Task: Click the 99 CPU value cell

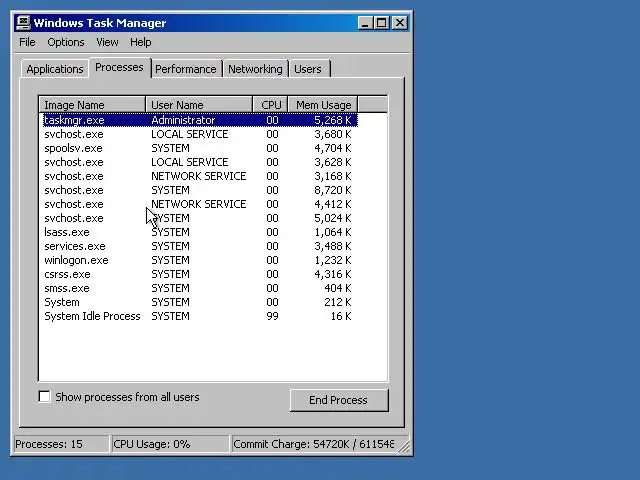Action: click(x=272, y=316)
